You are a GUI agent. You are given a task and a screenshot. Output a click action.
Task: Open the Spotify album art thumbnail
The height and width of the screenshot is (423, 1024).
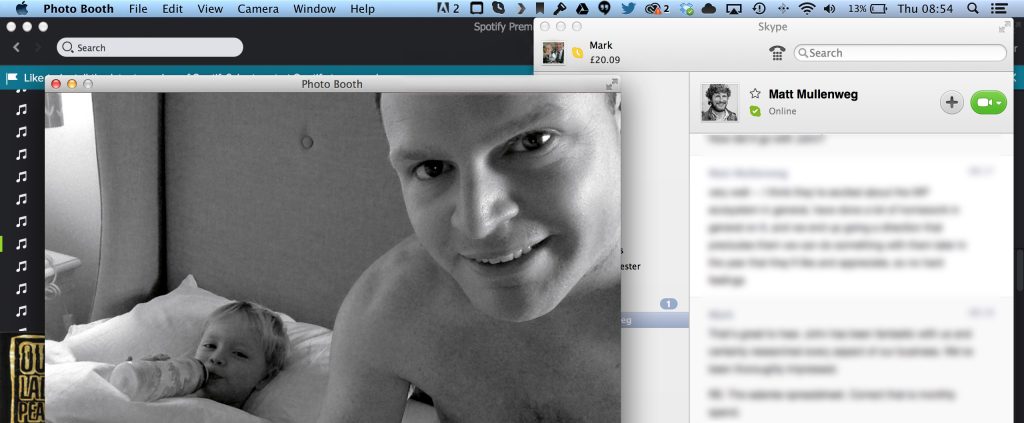tap(26, 378)
